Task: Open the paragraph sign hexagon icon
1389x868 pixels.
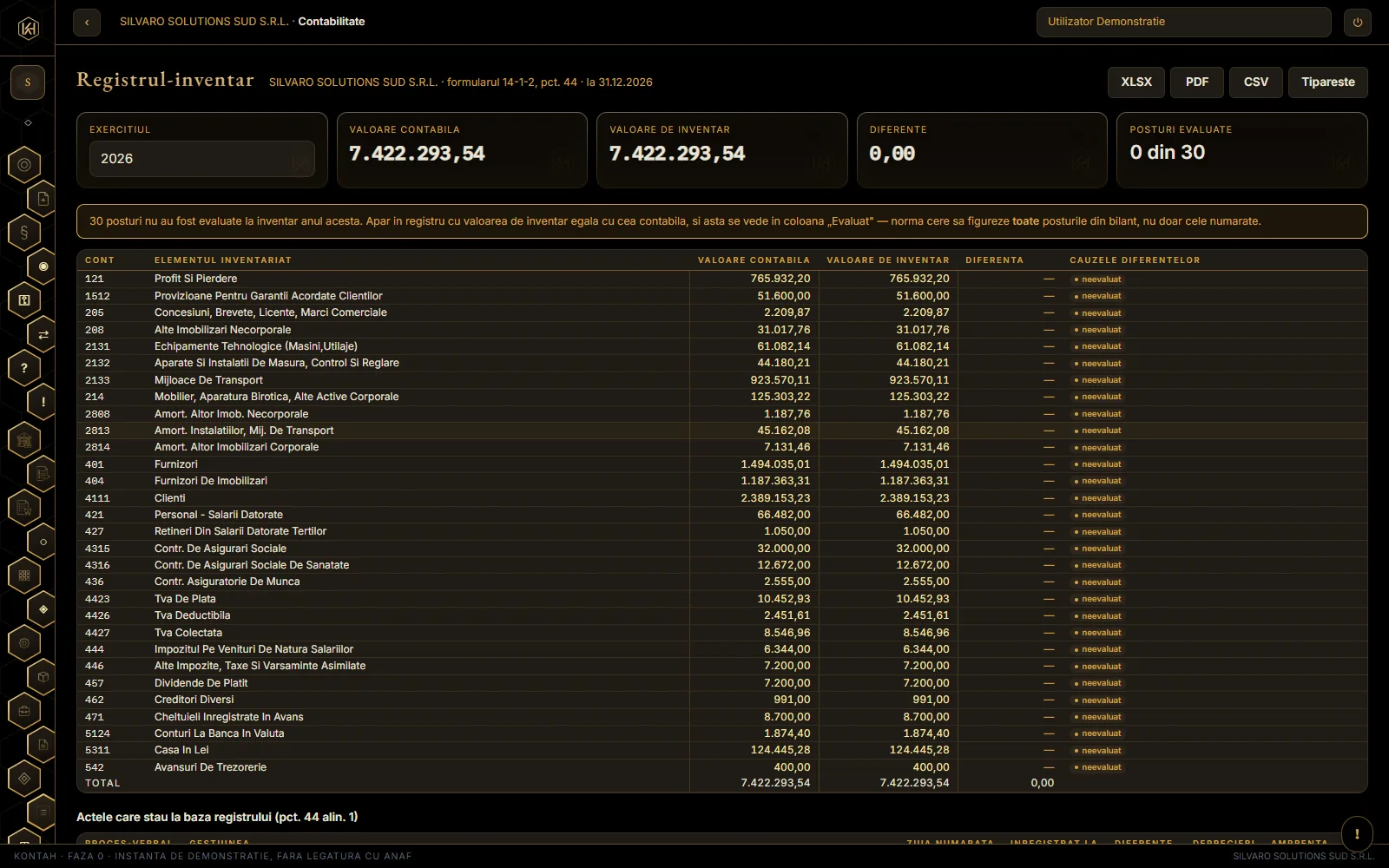Action: [24, 233]
